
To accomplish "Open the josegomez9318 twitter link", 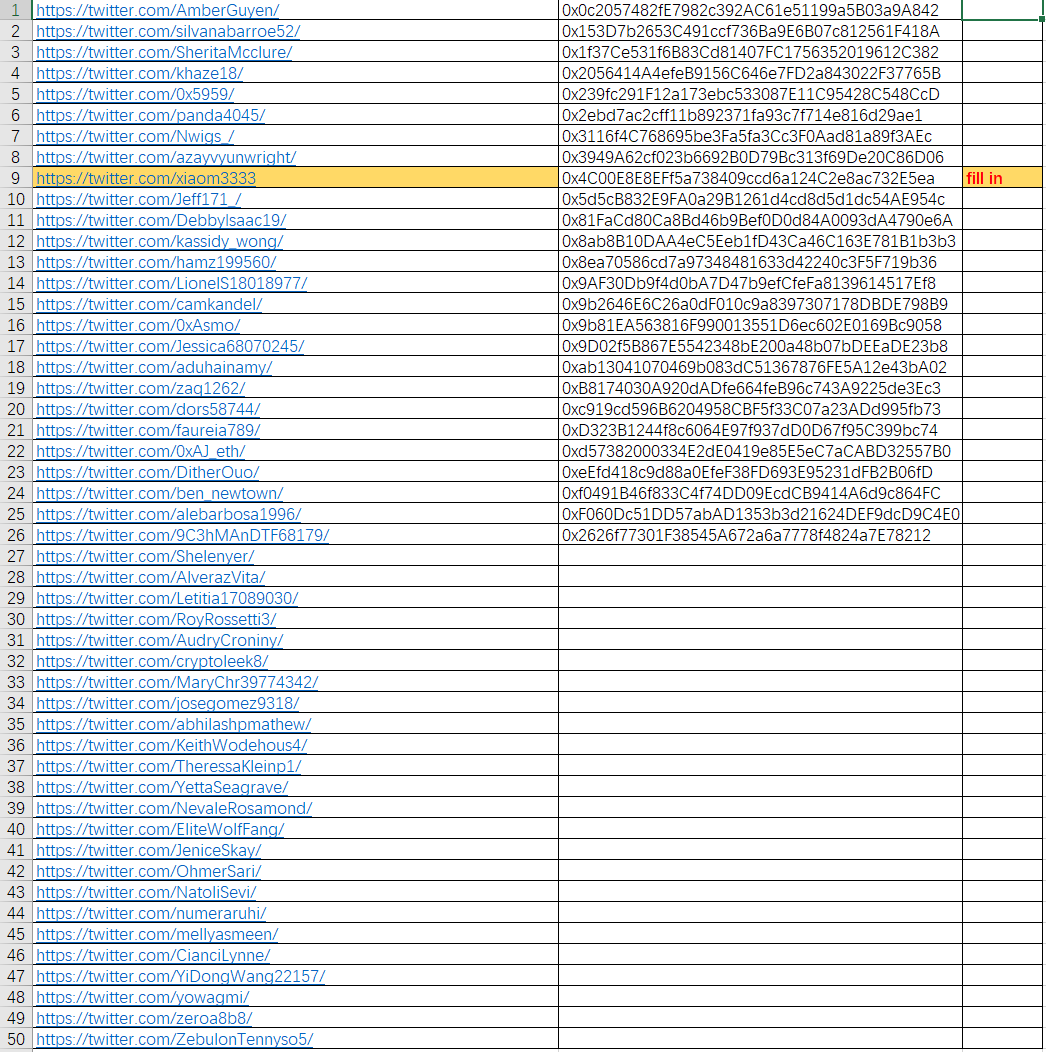I will click(168, 703).
